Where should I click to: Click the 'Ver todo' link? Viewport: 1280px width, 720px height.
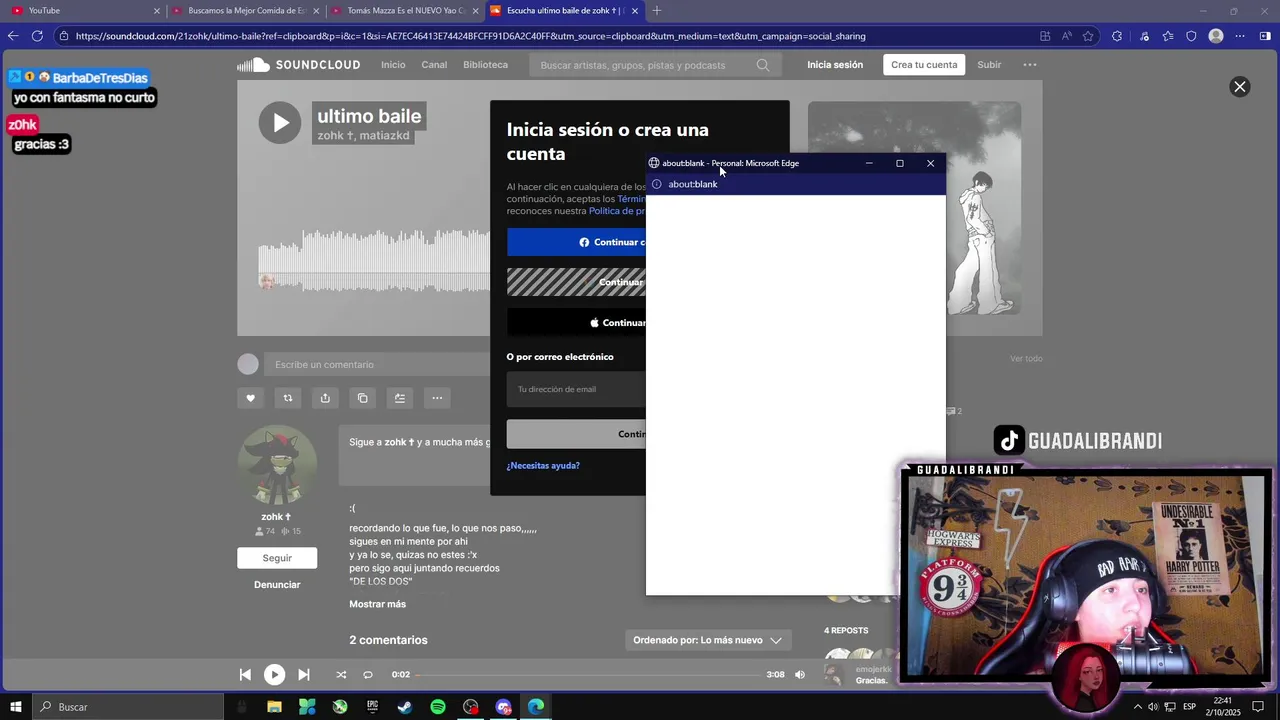[x=1026, y=359]
